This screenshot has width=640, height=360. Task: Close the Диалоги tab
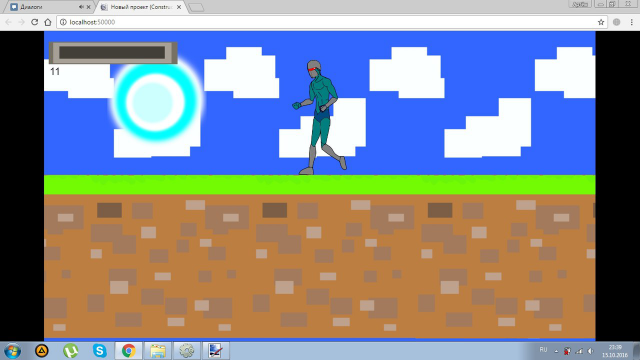[x=89, y=7]
